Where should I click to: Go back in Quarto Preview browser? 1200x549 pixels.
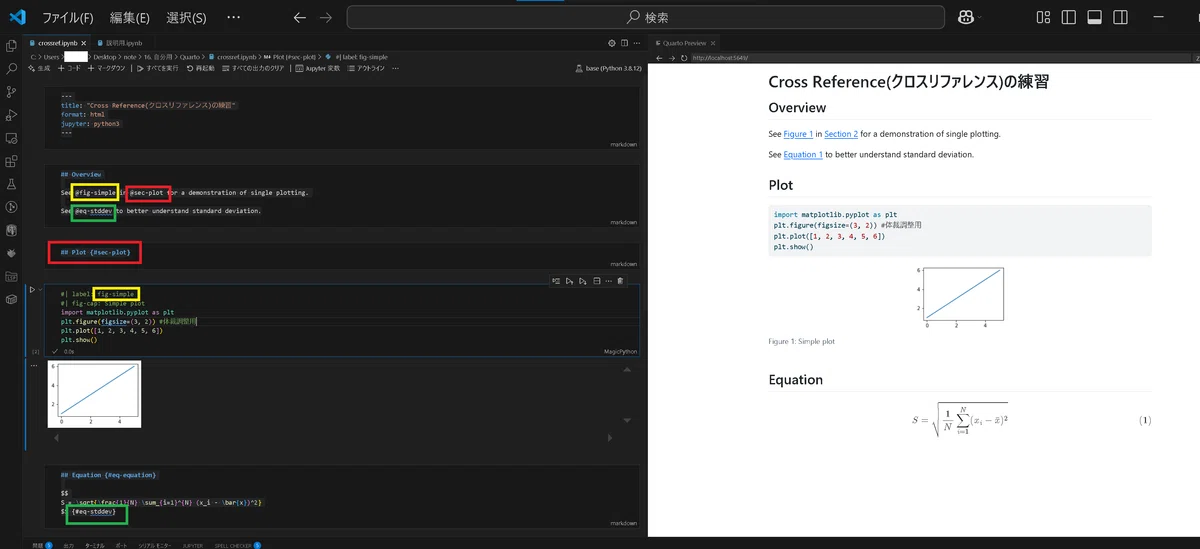pyautogui.click(x=658, y=58)
